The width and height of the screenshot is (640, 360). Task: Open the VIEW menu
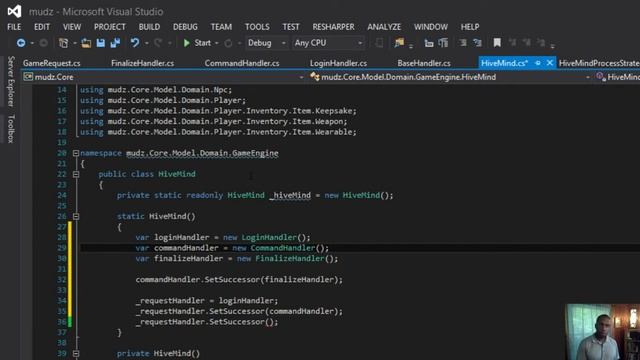pos(72,27)
